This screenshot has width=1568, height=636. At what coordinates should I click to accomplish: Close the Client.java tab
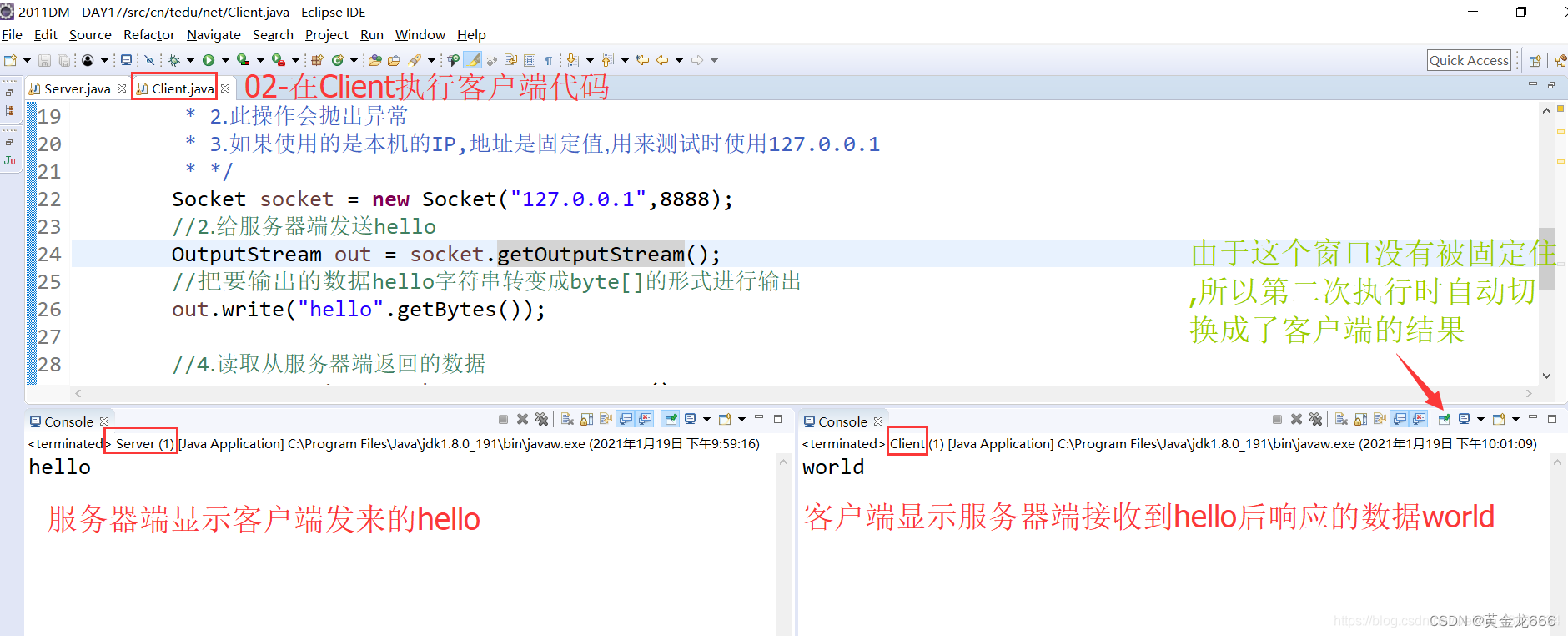(225, 88)
